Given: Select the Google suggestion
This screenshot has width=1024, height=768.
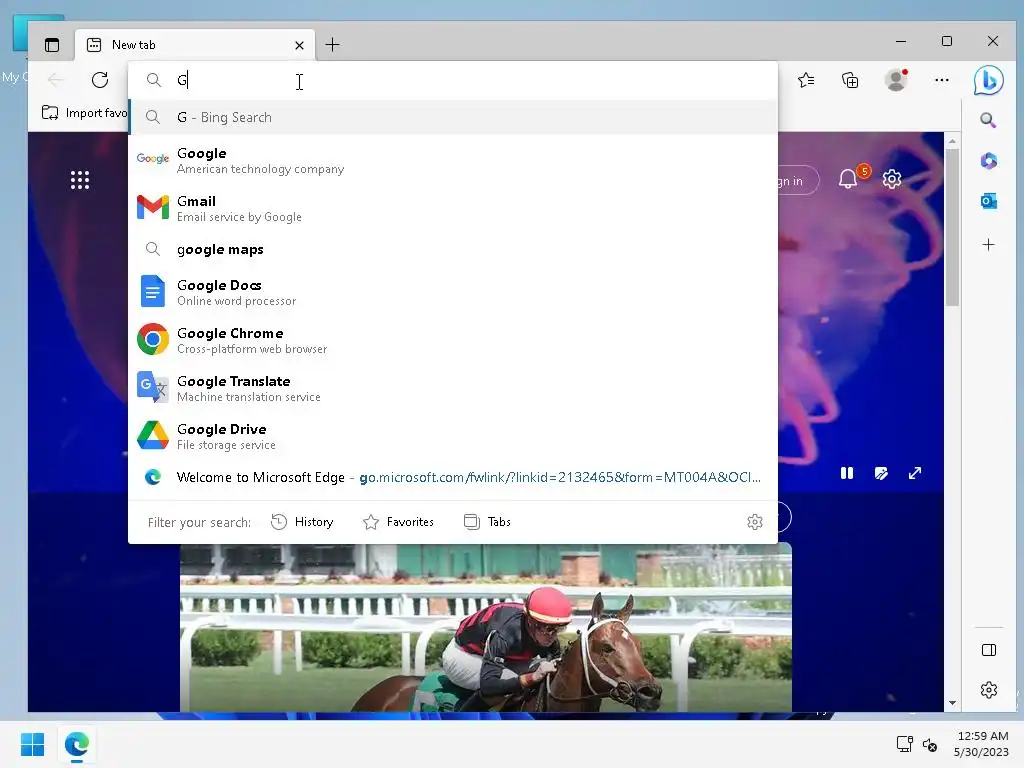Looking at the screenshot, I should pos(453,161).
